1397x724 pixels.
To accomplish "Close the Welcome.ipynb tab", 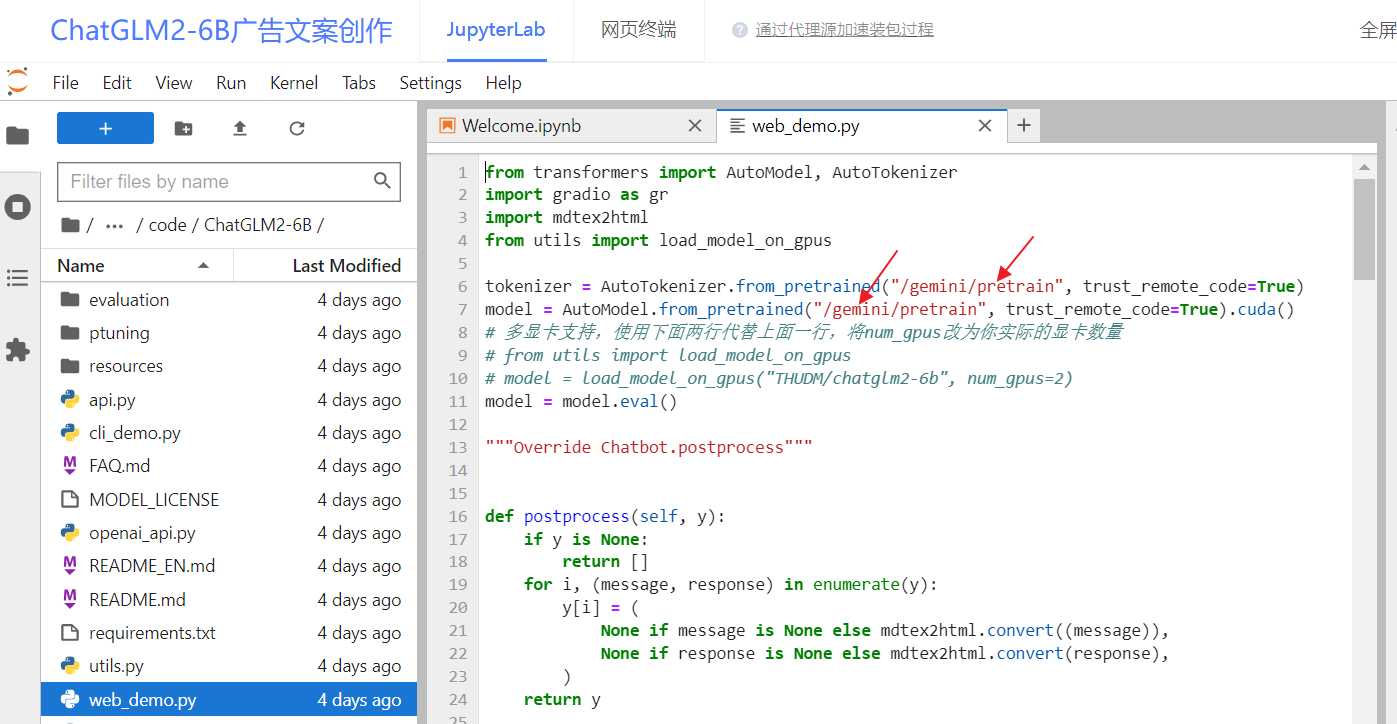I will (695, 126).
